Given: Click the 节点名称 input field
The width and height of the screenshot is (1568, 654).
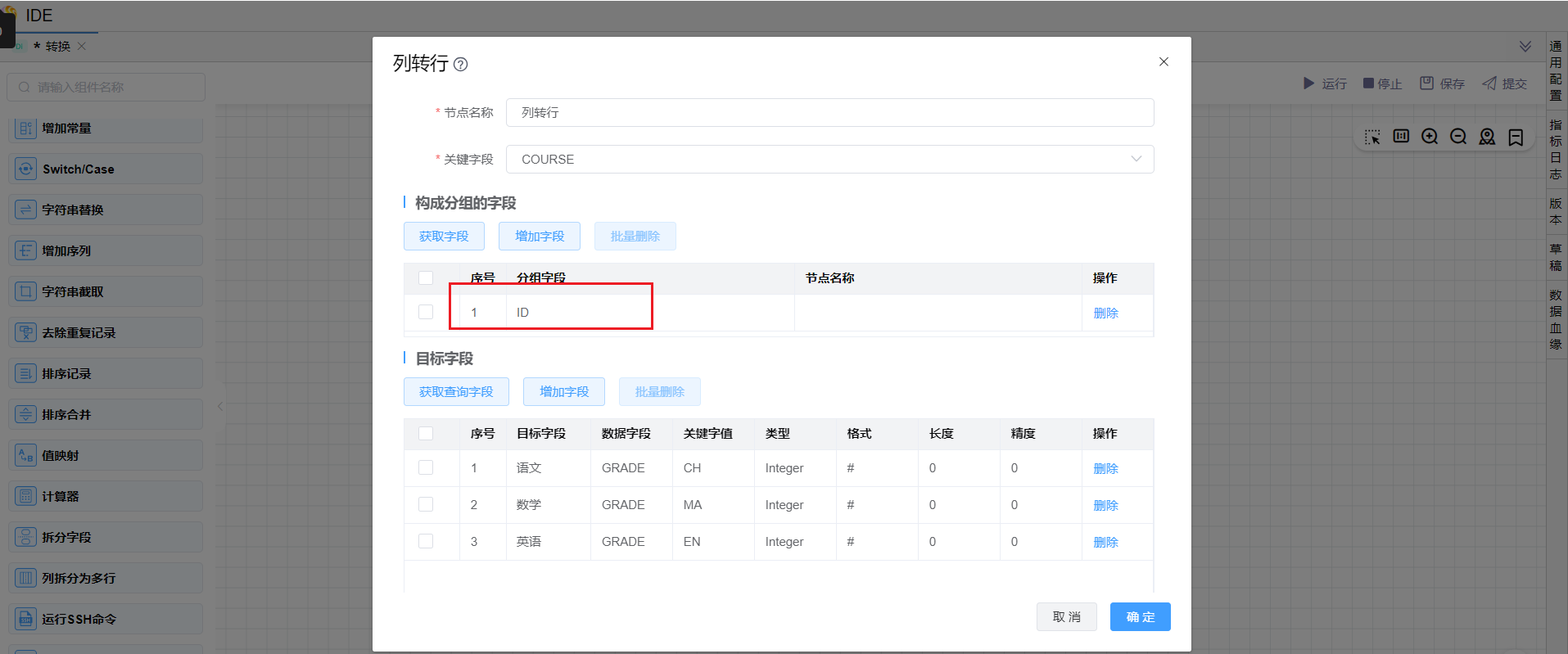Looking at the screenshot, I should (x=829, y=112).
